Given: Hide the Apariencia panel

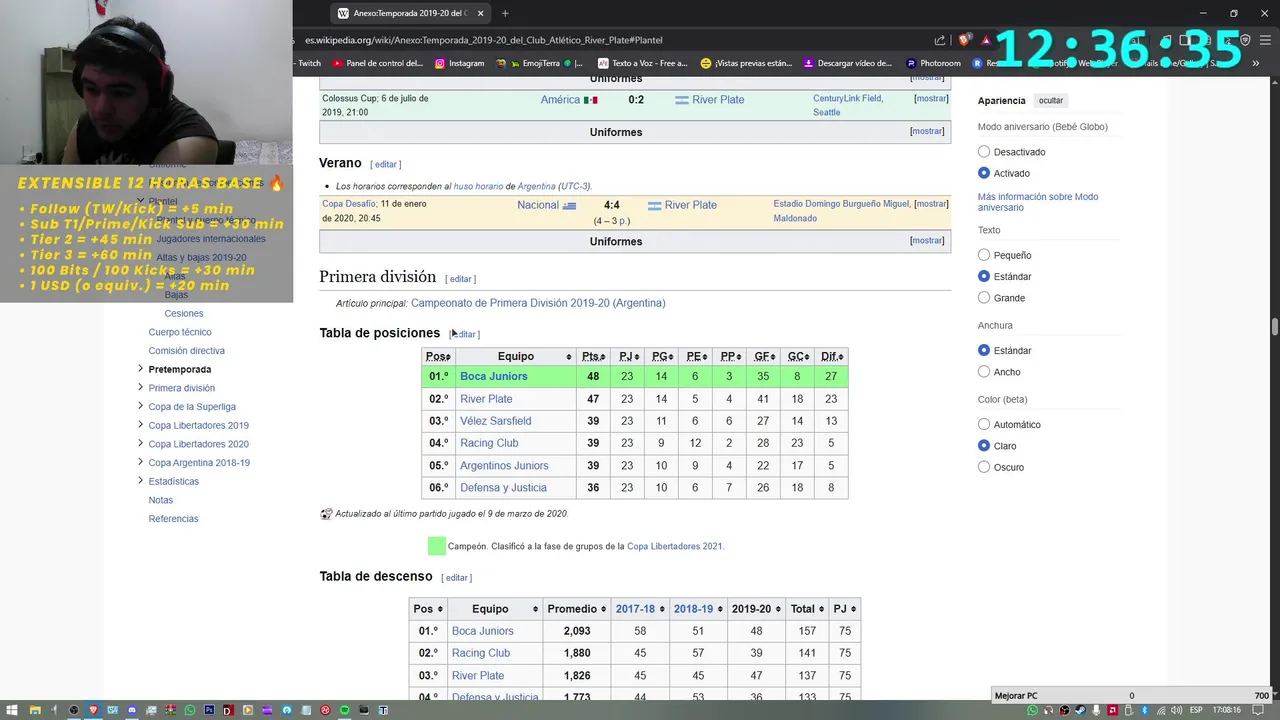Looking at the screenshot, I should point(1051,101).
